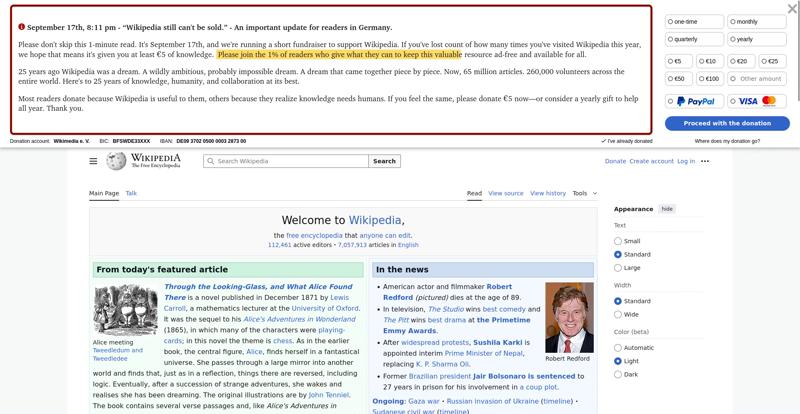Choose the VISA Mastercard payment option
This screenshot has width=800, height=414.
pos(757,101)
